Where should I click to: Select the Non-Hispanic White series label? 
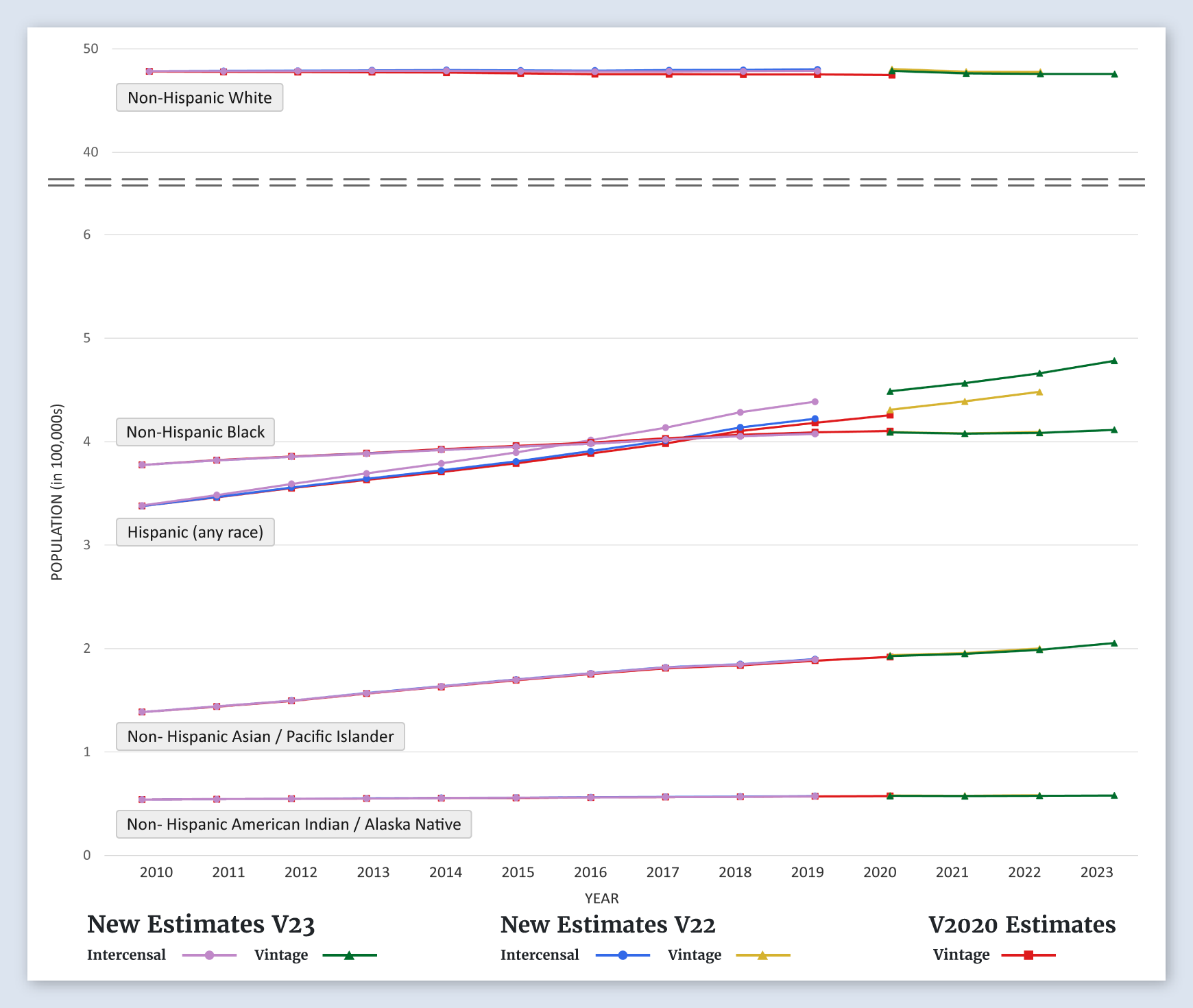pos(200,97)
